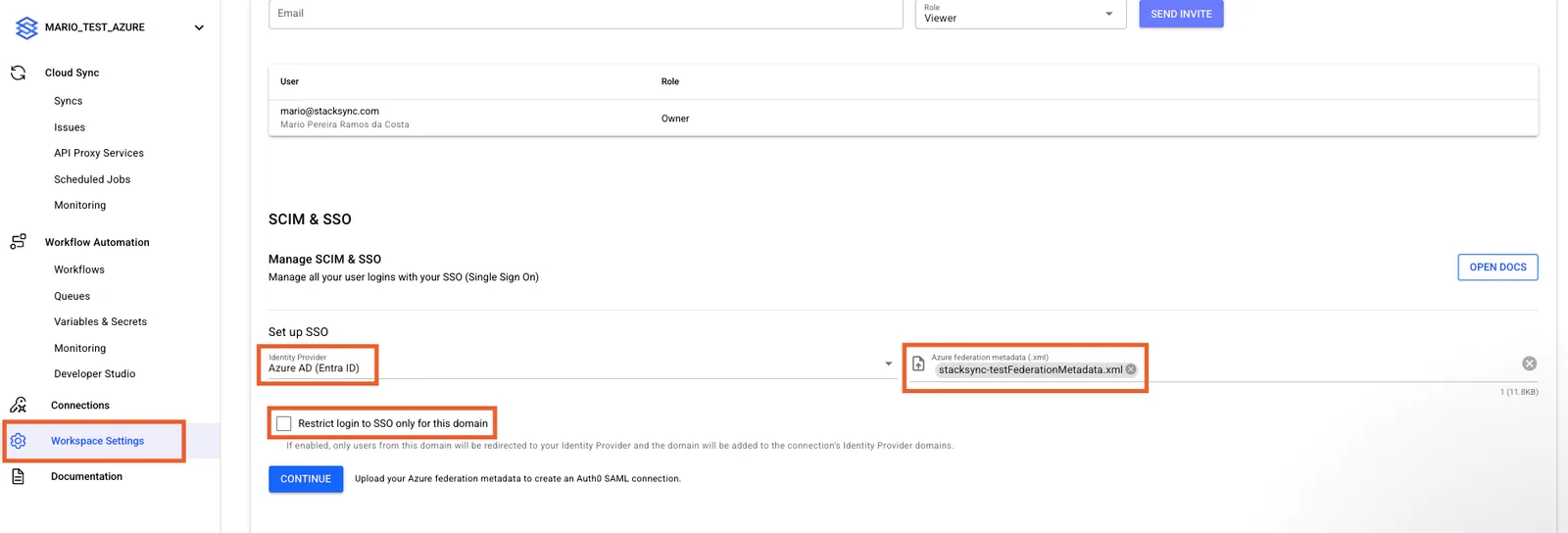The image size is (1568, 533).
Task: Click the Role column header
Action: pos(669,81)
